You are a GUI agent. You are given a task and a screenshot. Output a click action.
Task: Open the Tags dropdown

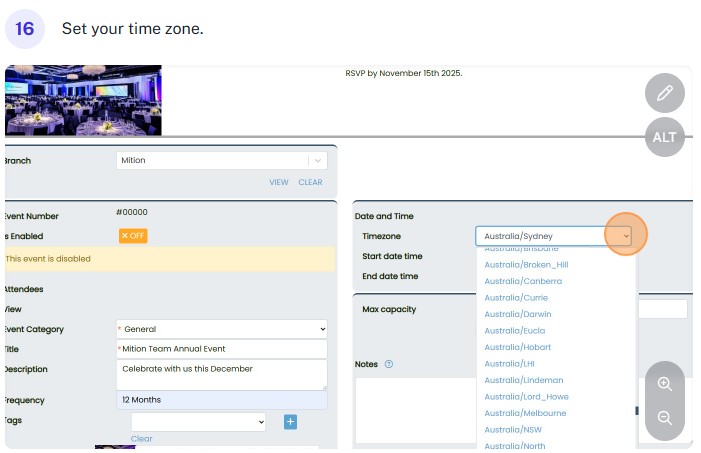(198, 422)
